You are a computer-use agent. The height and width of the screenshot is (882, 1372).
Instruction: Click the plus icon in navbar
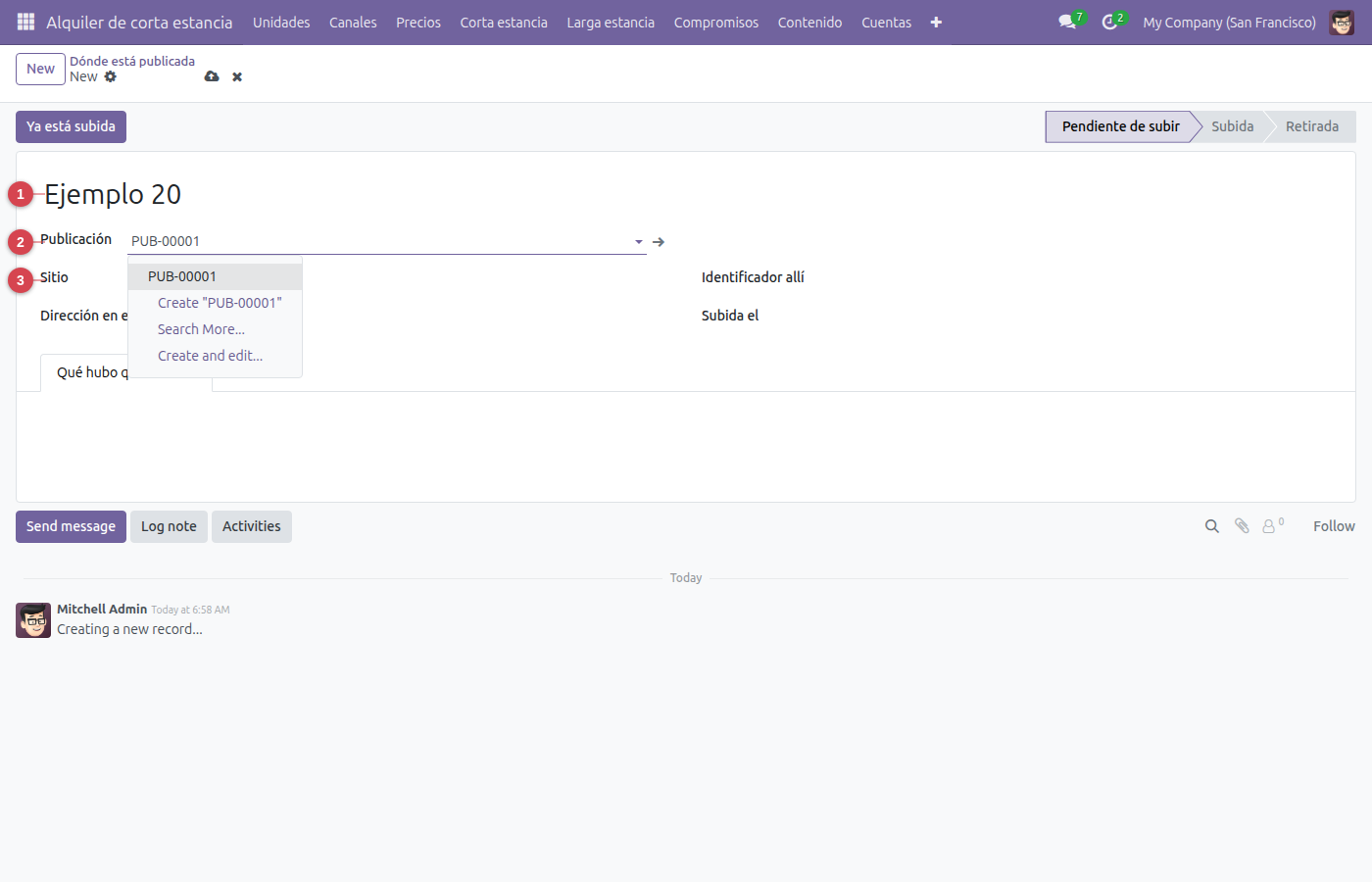click(x=936, y=22)
